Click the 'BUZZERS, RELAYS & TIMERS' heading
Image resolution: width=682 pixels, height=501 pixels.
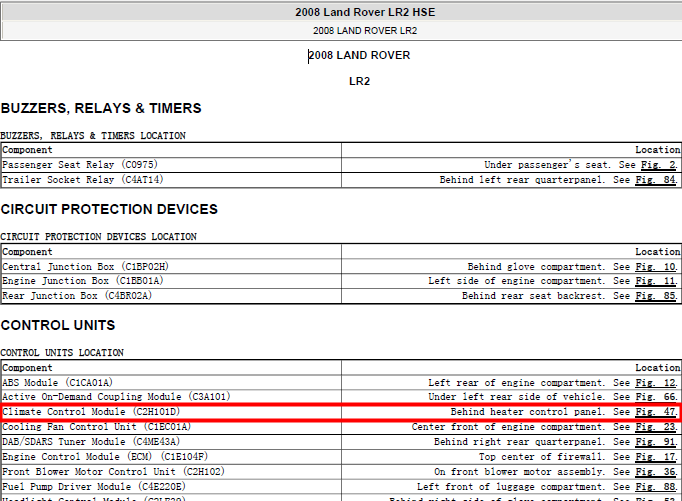point(101,108)
